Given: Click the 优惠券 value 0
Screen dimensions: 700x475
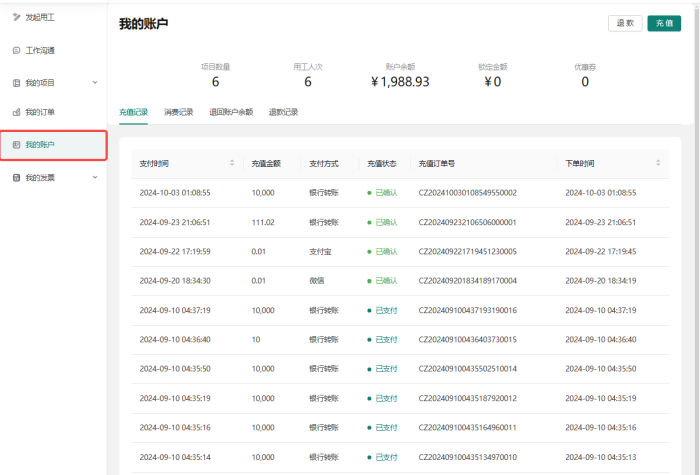Looking at the screenshot, I should click(x=585, y=82).
